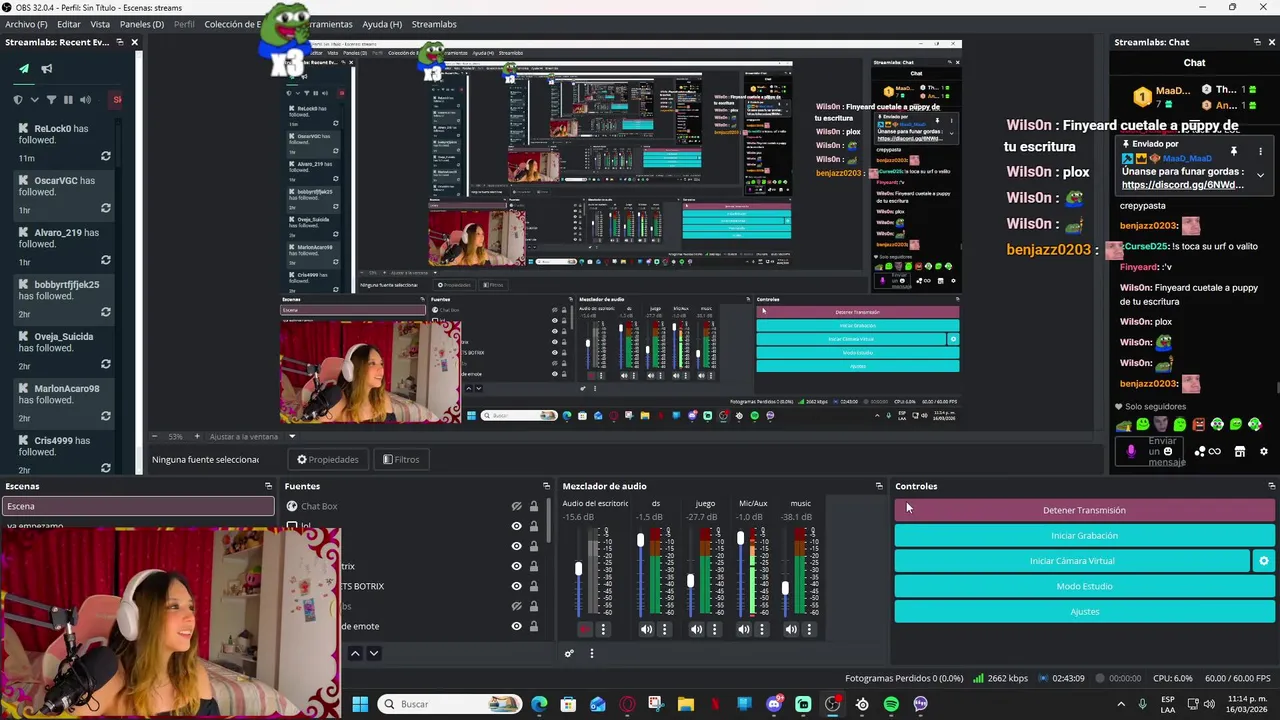Replay the Oveja_Suicida follow alert
This screenshot has width=1280, height=720.
[x=106, y=364]
